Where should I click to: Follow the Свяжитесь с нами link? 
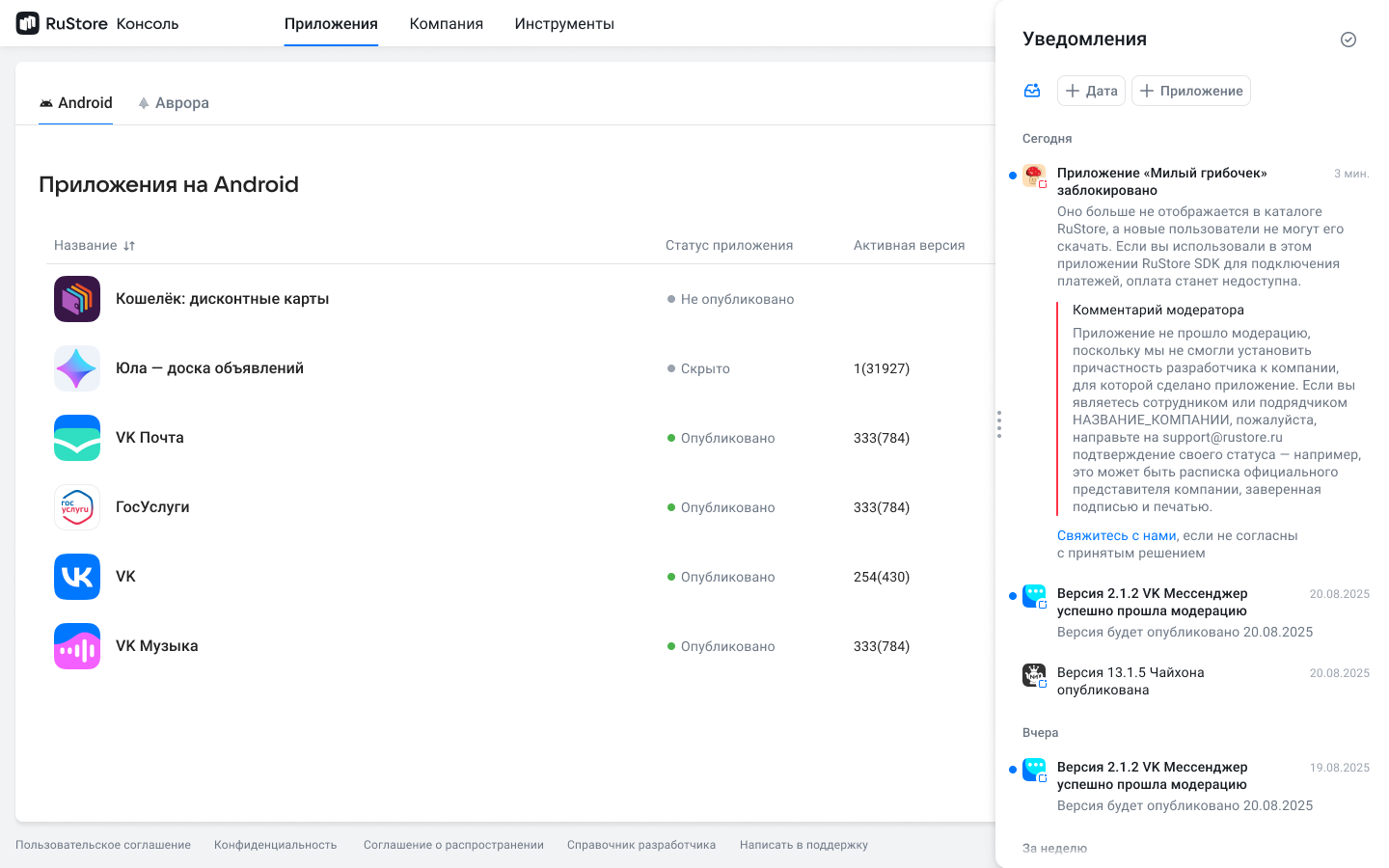point(1116,536)
